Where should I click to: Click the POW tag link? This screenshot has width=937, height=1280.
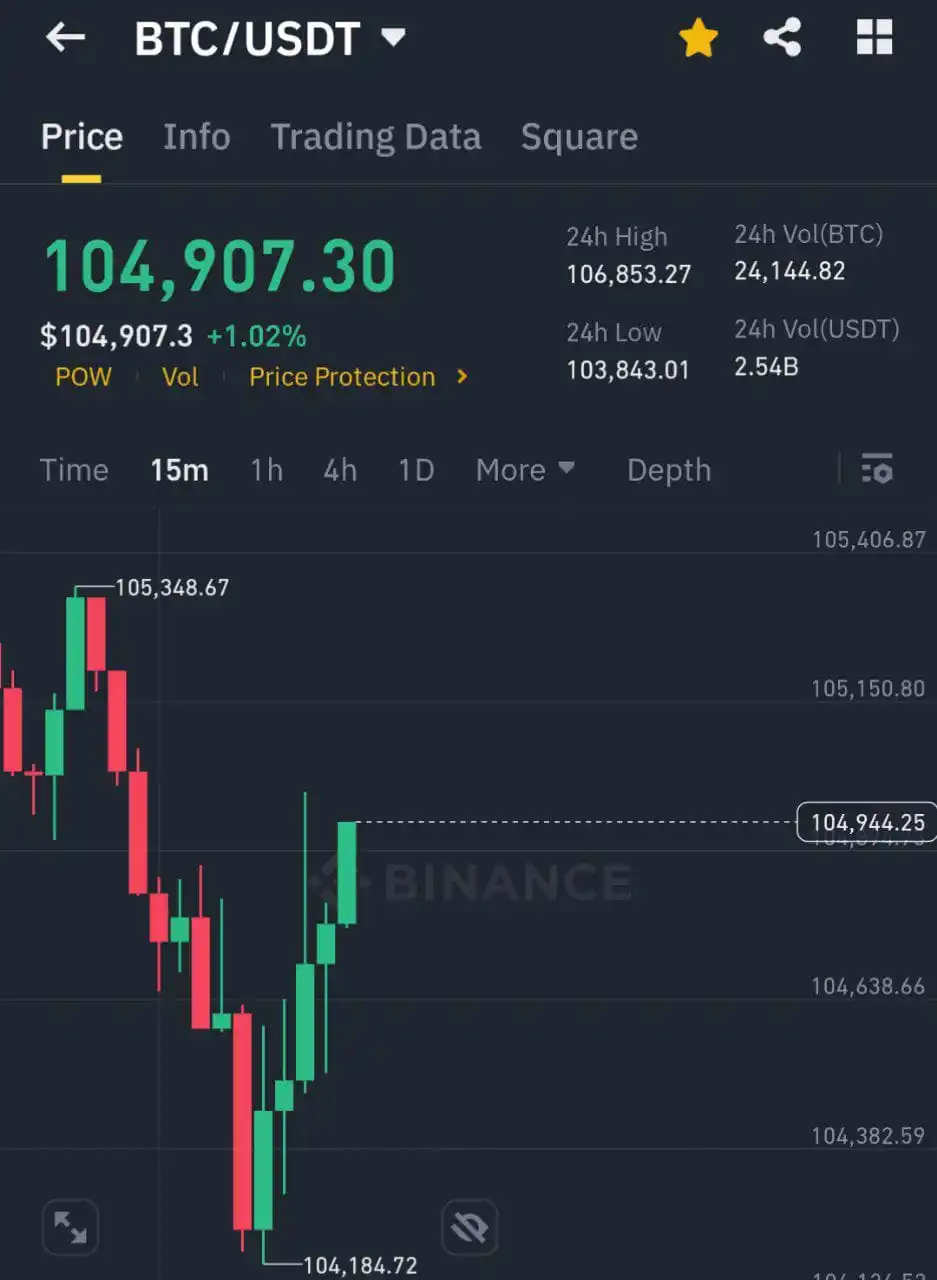[83, 377]
